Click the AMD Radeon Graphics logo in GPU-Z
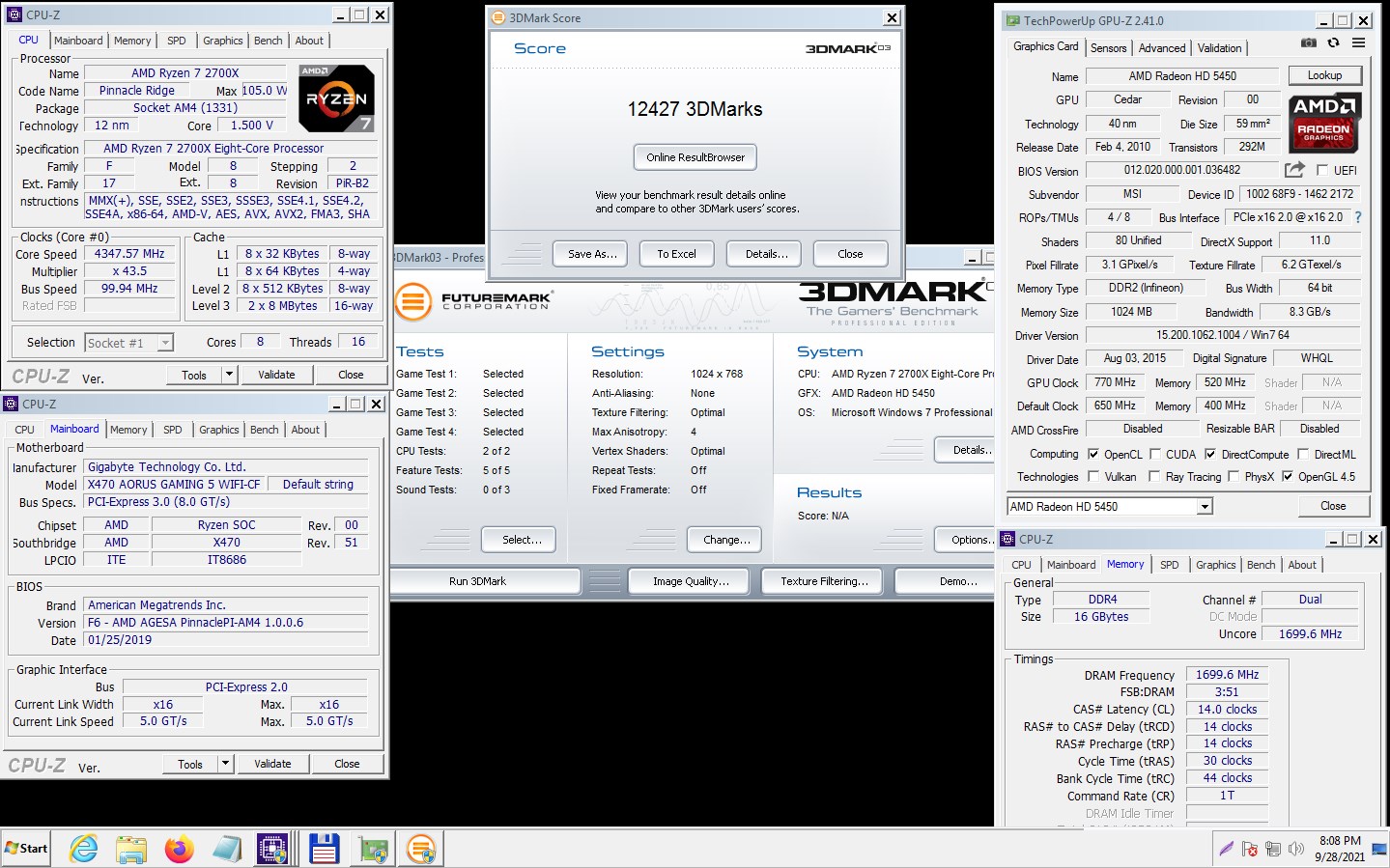 (x=1325, y=123)
